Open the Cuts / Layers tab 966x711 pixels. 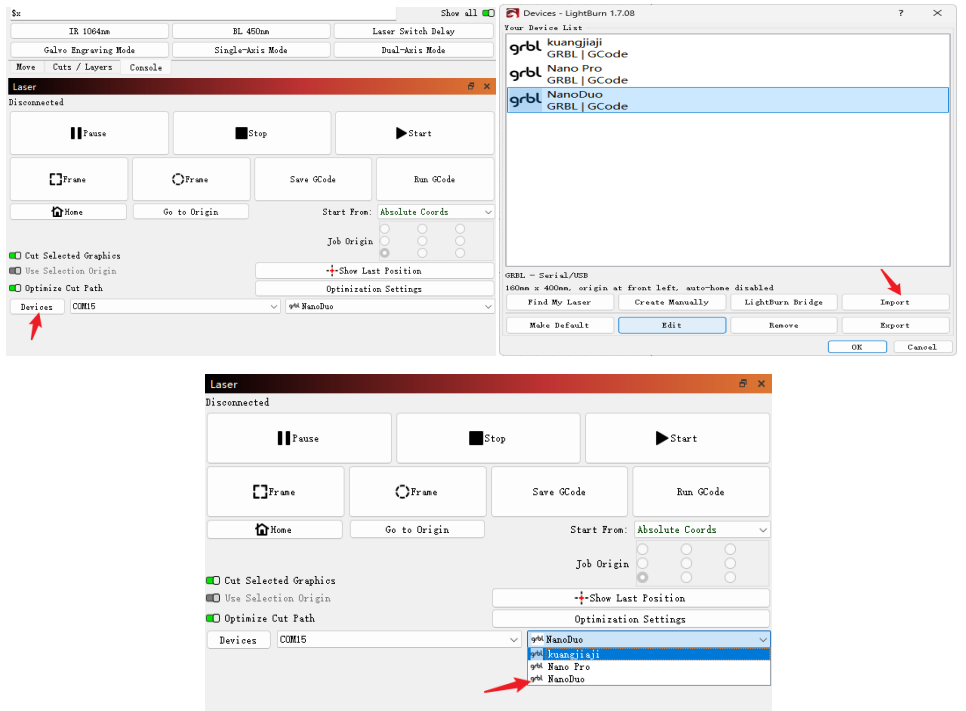[82, 67]
